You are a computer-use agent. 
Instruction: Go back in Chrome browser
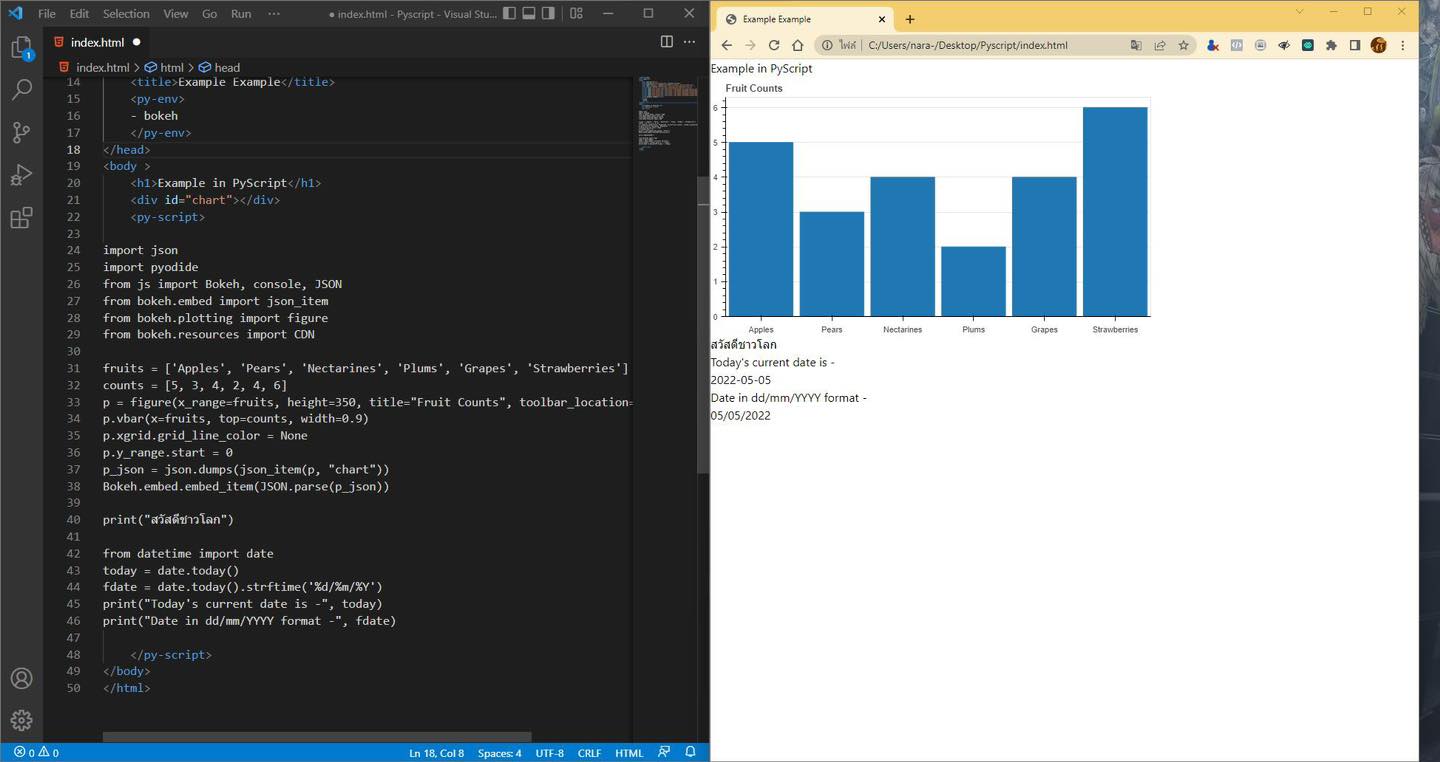(x=727, y=45)
